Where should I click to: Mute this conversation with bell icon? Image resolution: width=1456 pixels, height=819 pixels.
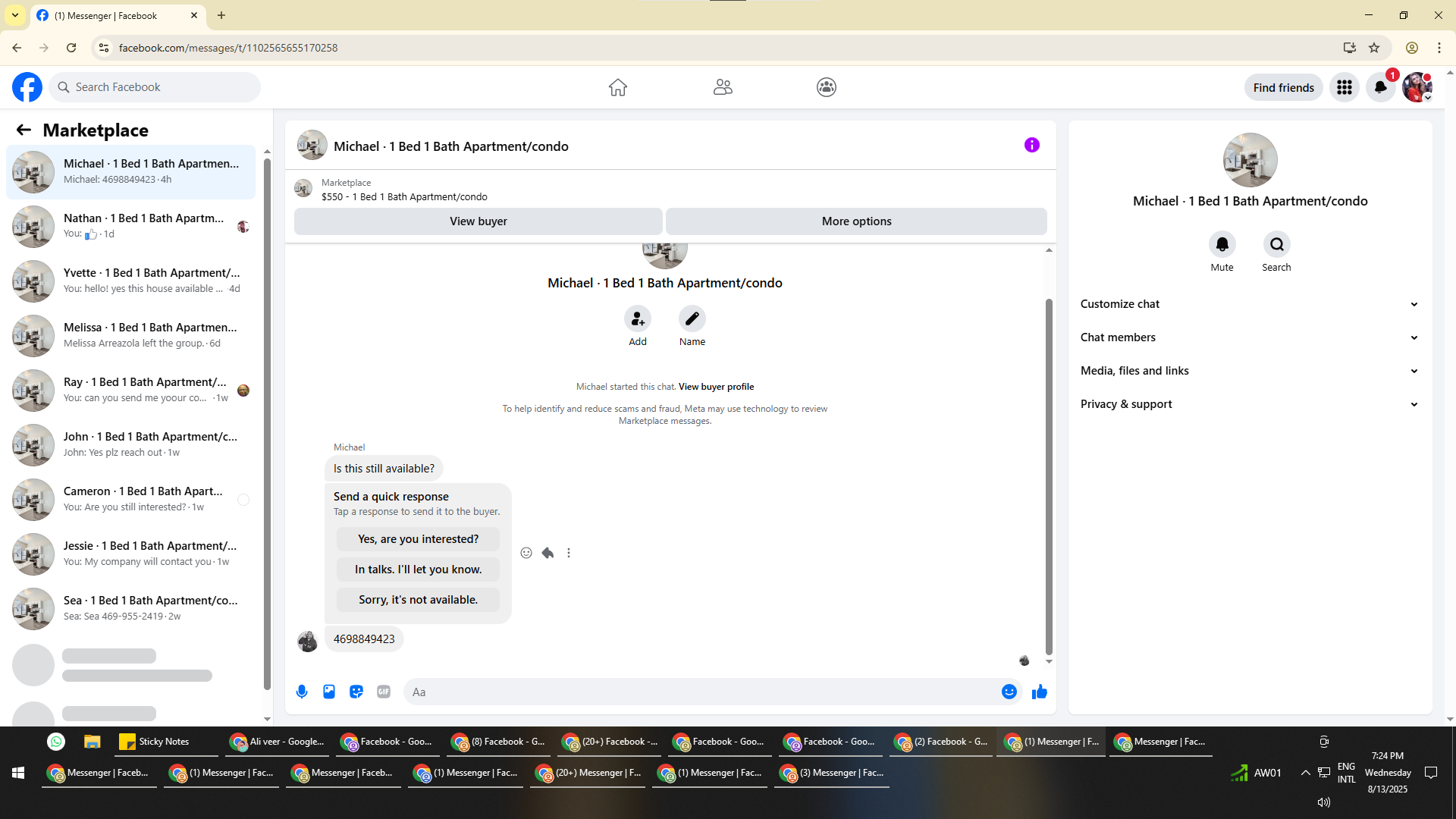click(x=1222, y=244)
